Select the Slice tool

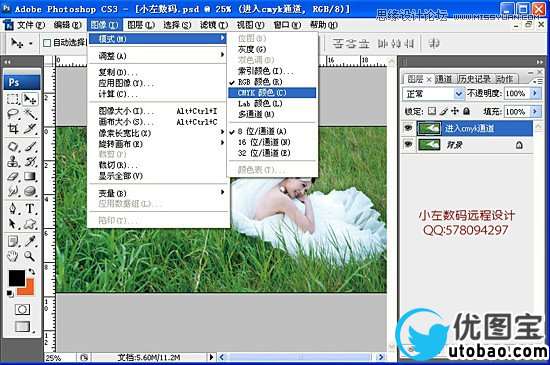pyautogui.click(x=30, y=129)
